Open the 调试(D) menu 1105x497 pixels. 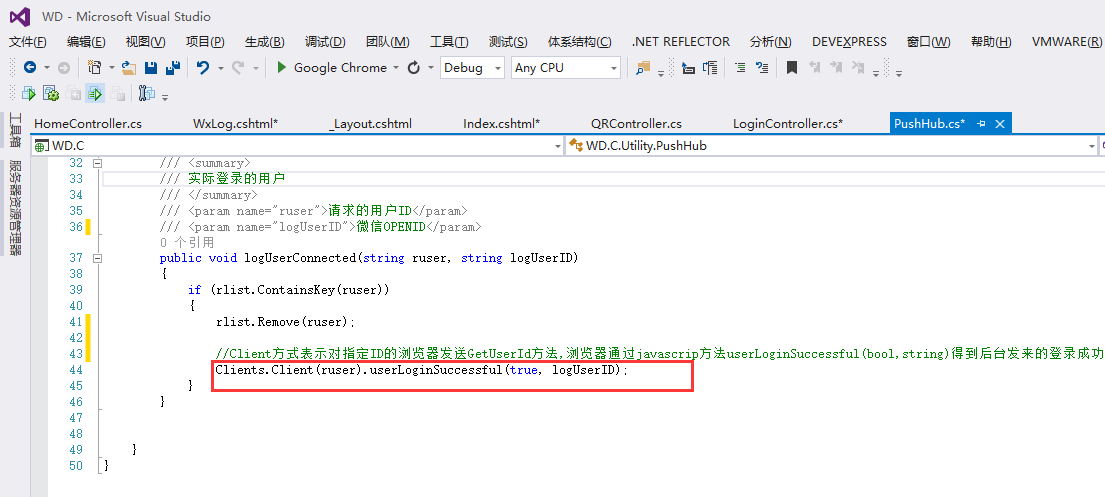pyautogui.click(x=325, y=42)
